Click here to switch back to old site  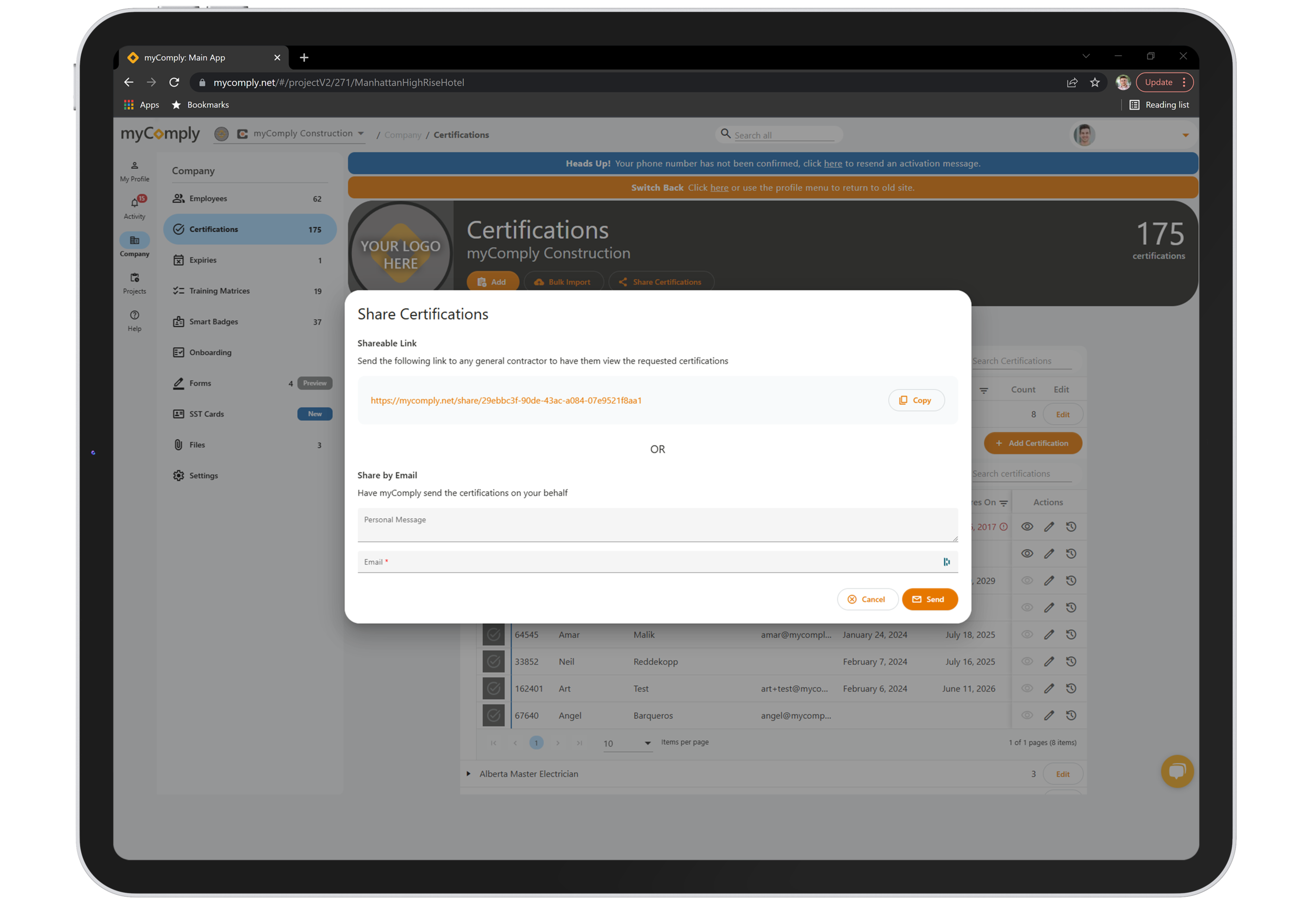pyautogui.click(x=719, y=188)
